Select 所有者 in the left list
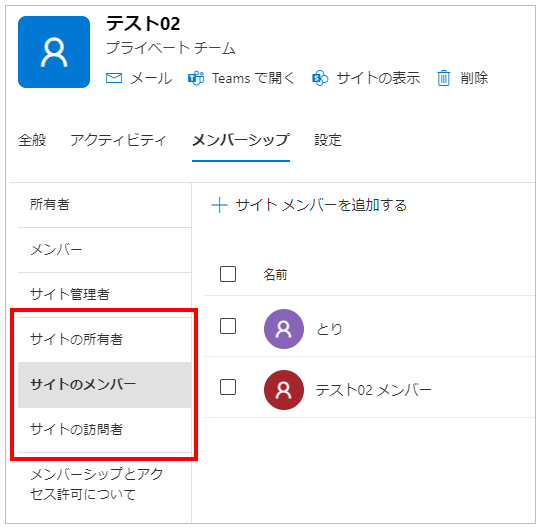This screenshot has width=541, height=529. [105, 205]
